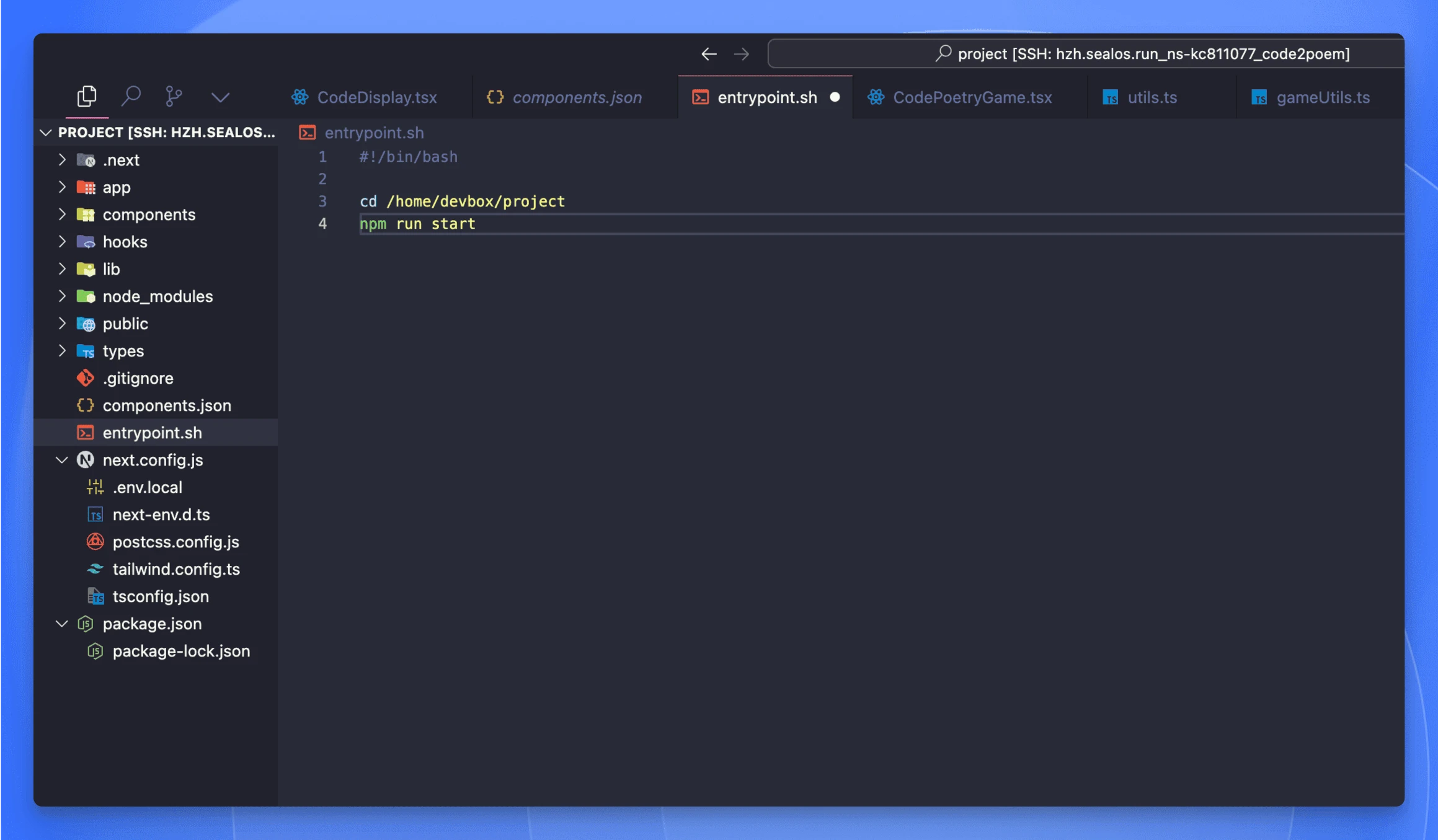Screen dimensions: 1438x840
Task: Select the Tailwind icon next to tailwind.config.ts
Action: tap(94, 569)
